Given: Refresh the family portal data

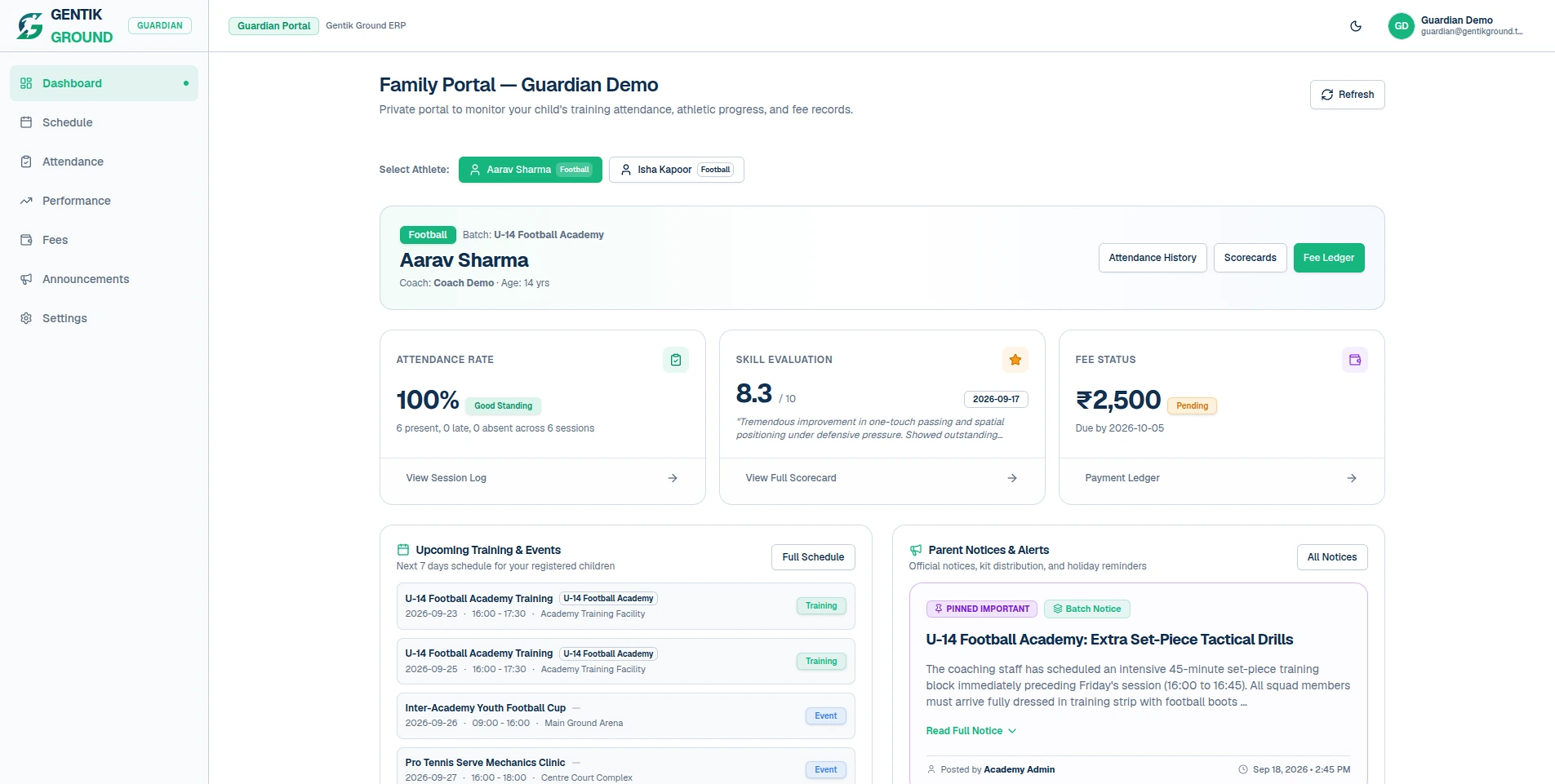Looking at the screenshot, I should [1347, 95].
